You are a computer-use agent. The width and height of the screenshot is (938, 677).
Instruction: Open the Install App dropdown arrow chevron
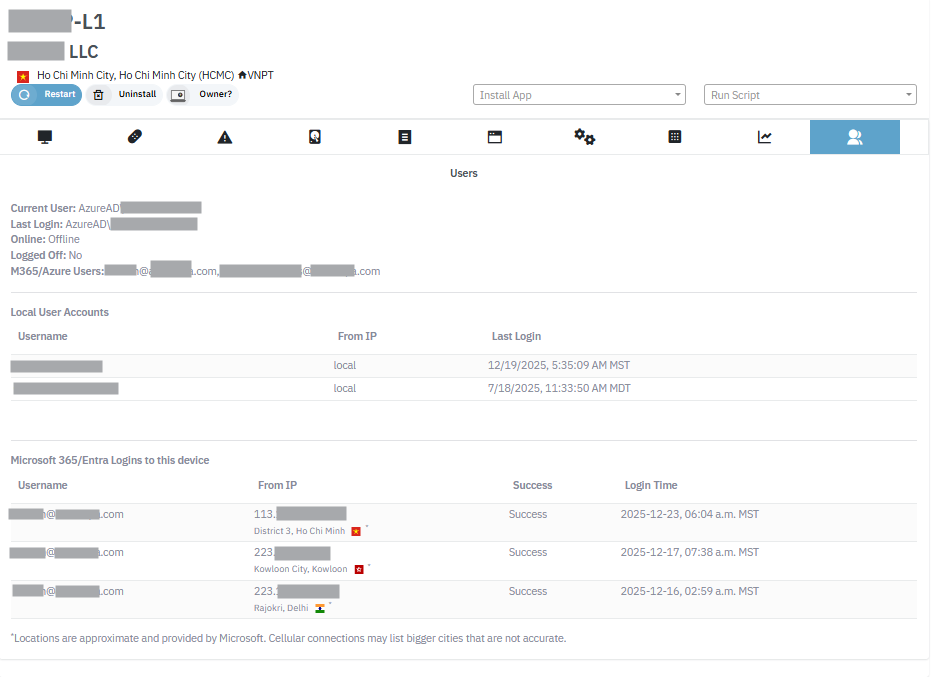(677, 94)
